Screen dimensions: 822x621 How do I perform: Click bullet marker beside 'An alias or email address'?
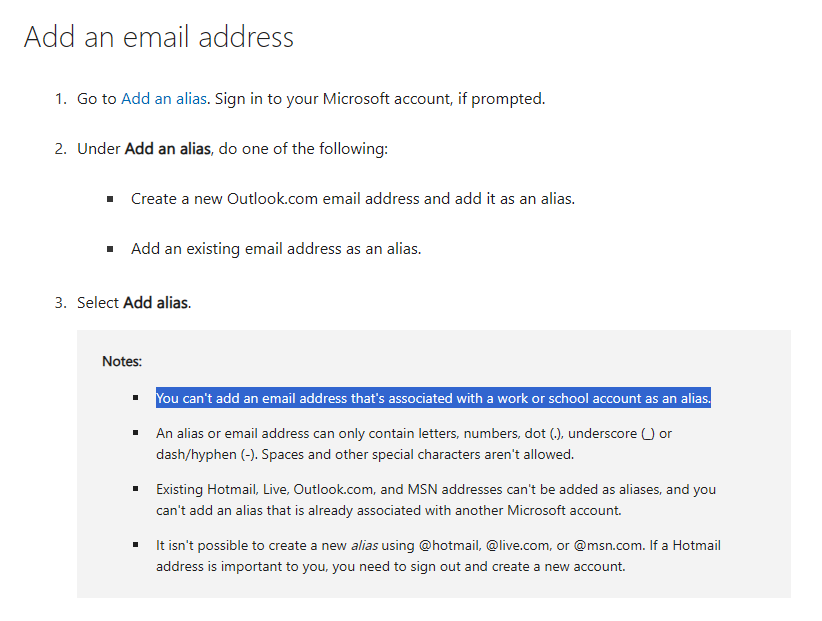point(136,433)
